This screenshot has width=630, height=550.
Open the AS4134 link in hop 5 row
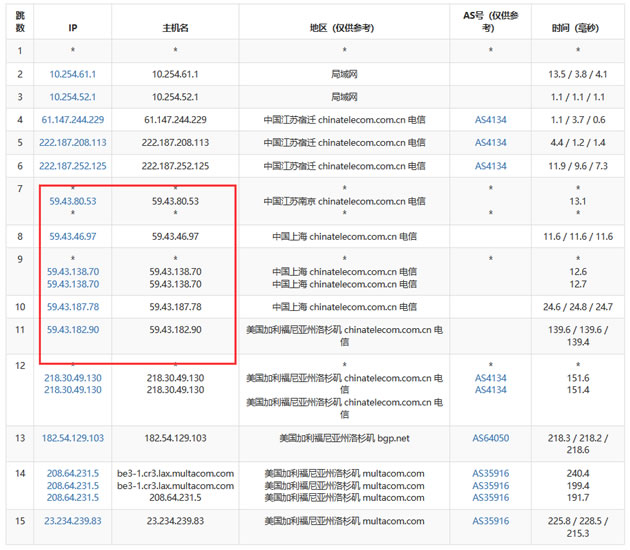tap(491, 143)
